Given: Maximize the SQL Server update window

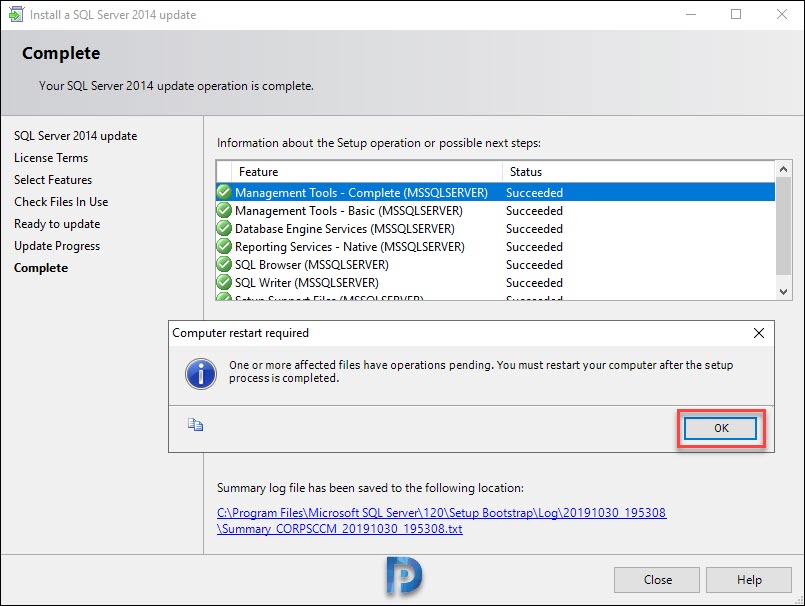Looking at the screenshot, I should 736,14.
